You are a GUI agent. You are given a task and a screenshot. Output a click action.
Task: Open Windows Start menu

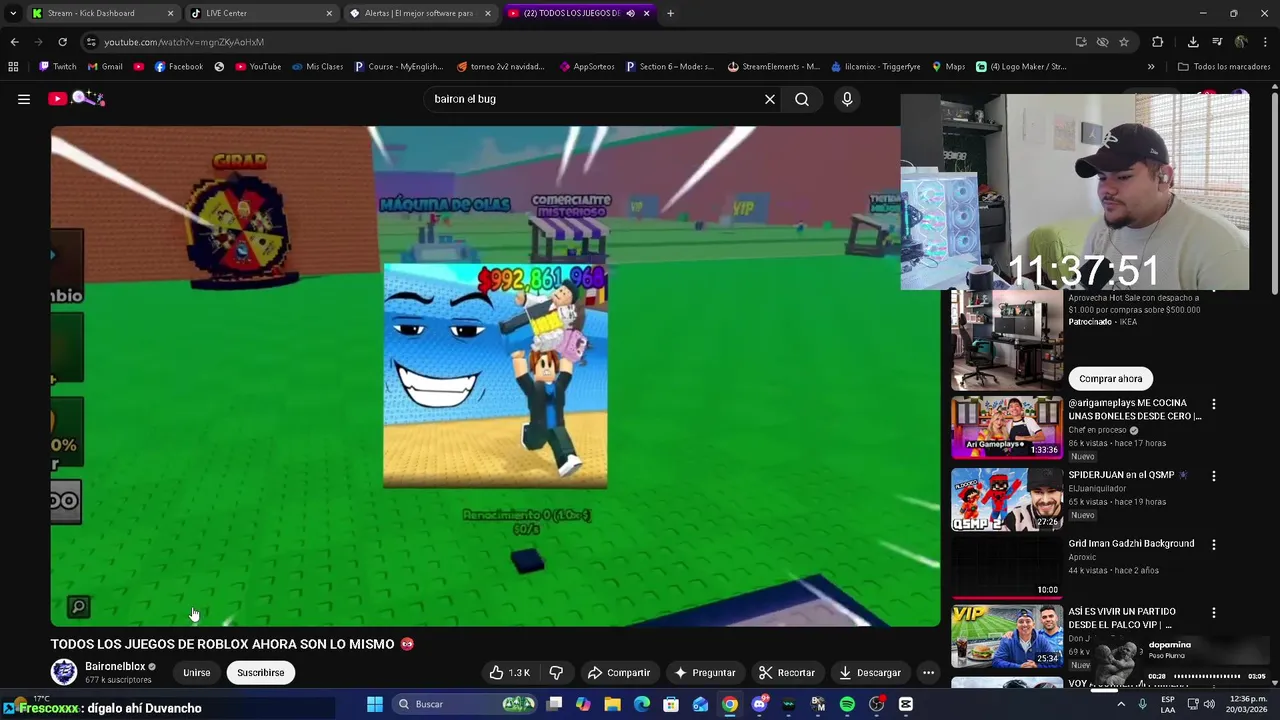pos(375,704)
